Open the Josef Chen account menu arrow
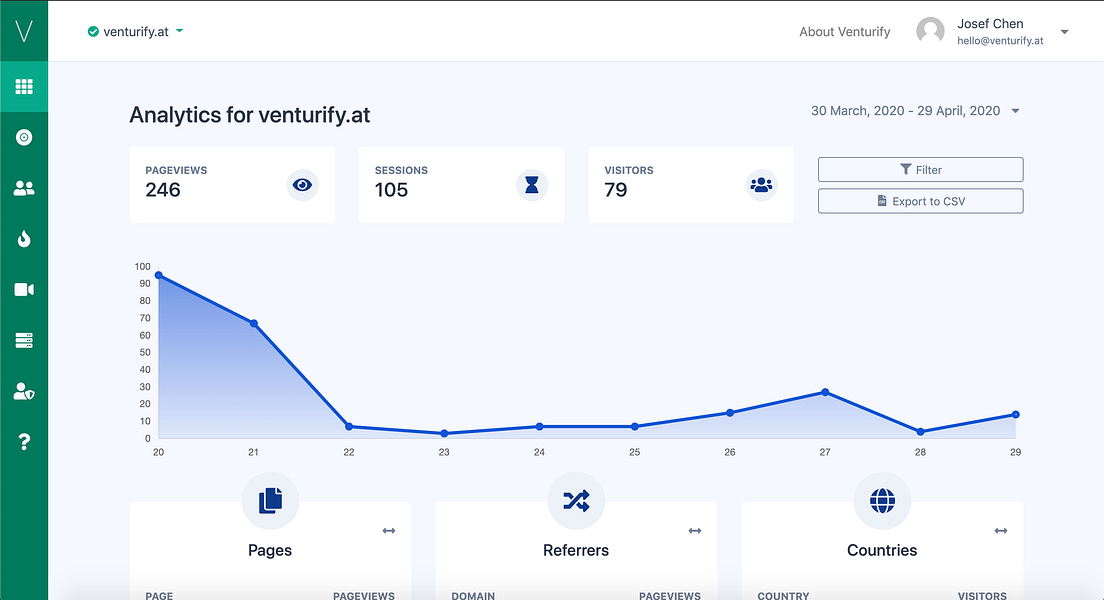This screenshot has height=600, width=1104. (x=1065, y=32)
